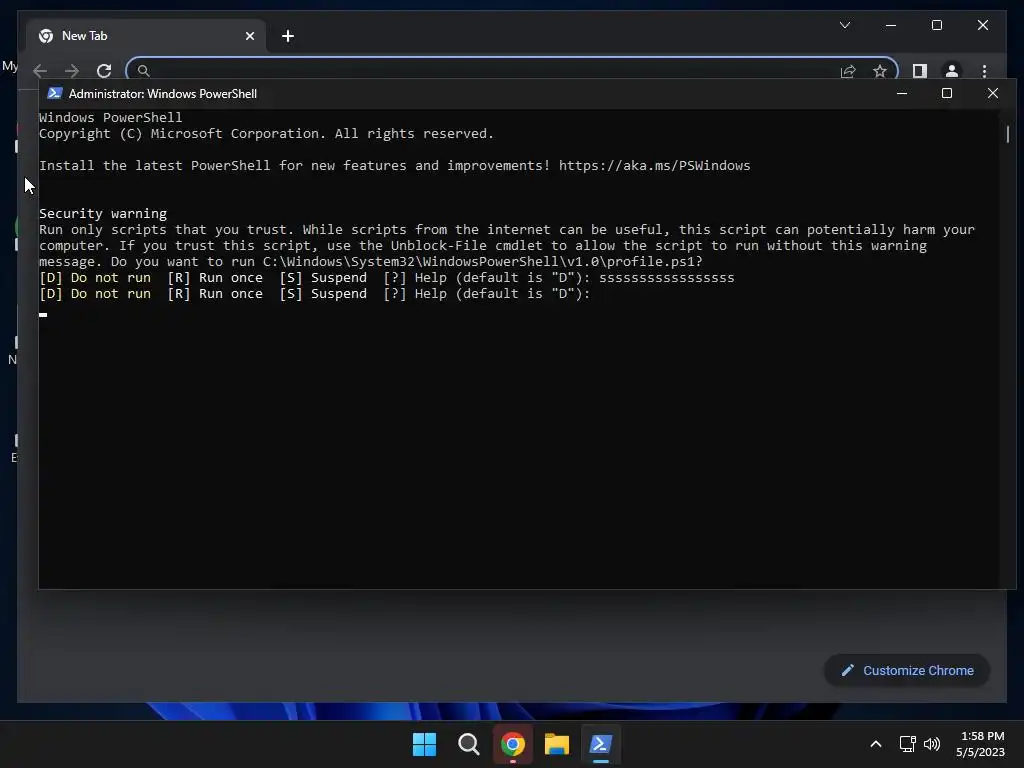Click the PowerShell vertical scrollbar thumb
The image size is (1024, 768).
click(1008, 134)
